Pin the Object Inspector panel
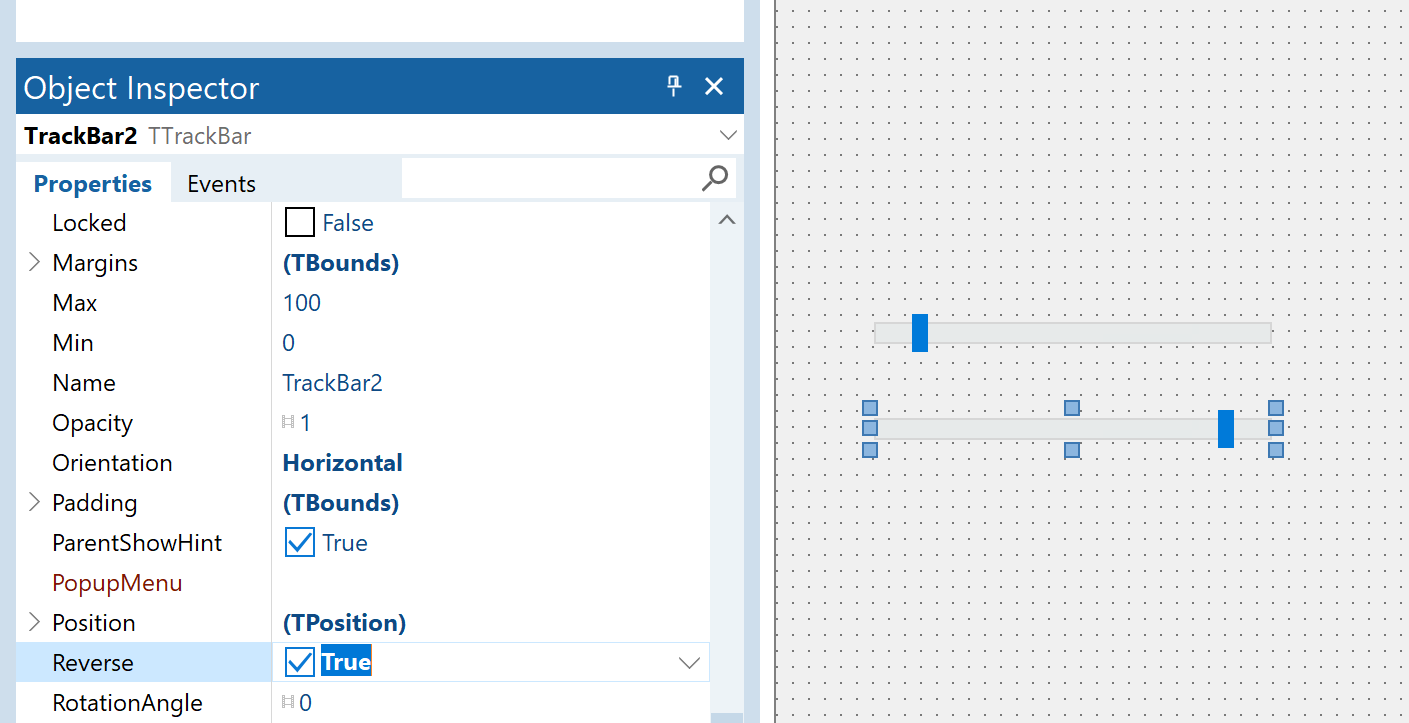The image size is (1409, 723). coord(674,86)
